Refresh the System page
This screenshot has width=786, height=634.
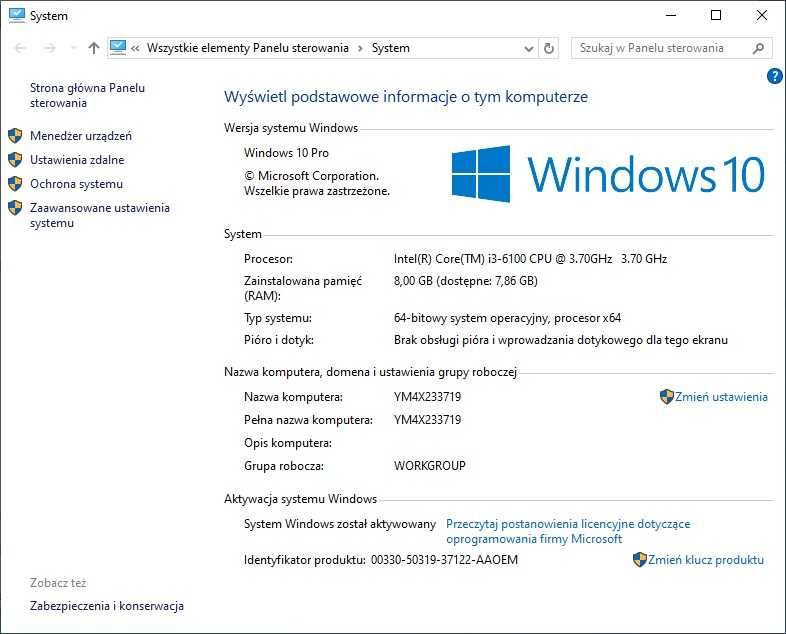(x=549, y=48)
